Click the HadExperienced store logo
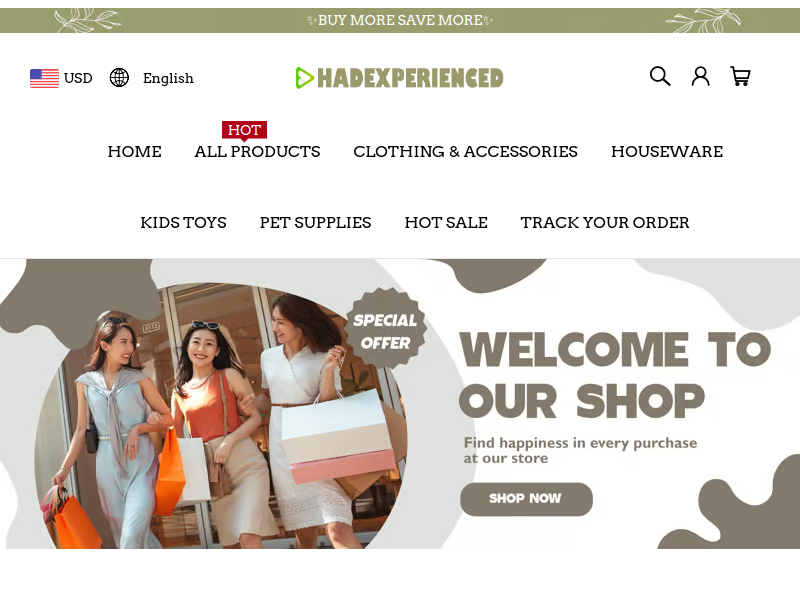This screenshot has height=600, width=800. [399, 78]
